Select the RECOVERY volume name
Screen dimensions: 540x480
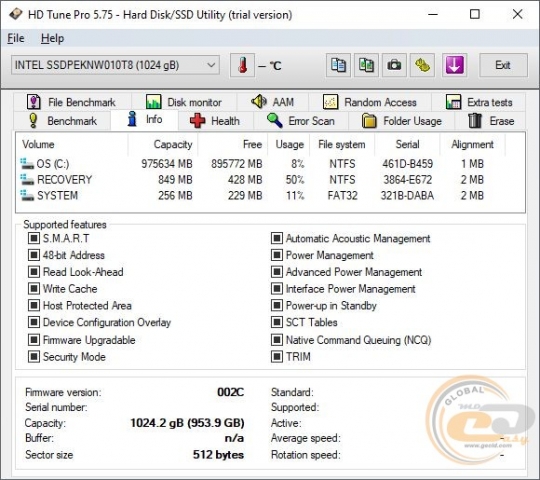pyautogui.click(x=64, y=180)
